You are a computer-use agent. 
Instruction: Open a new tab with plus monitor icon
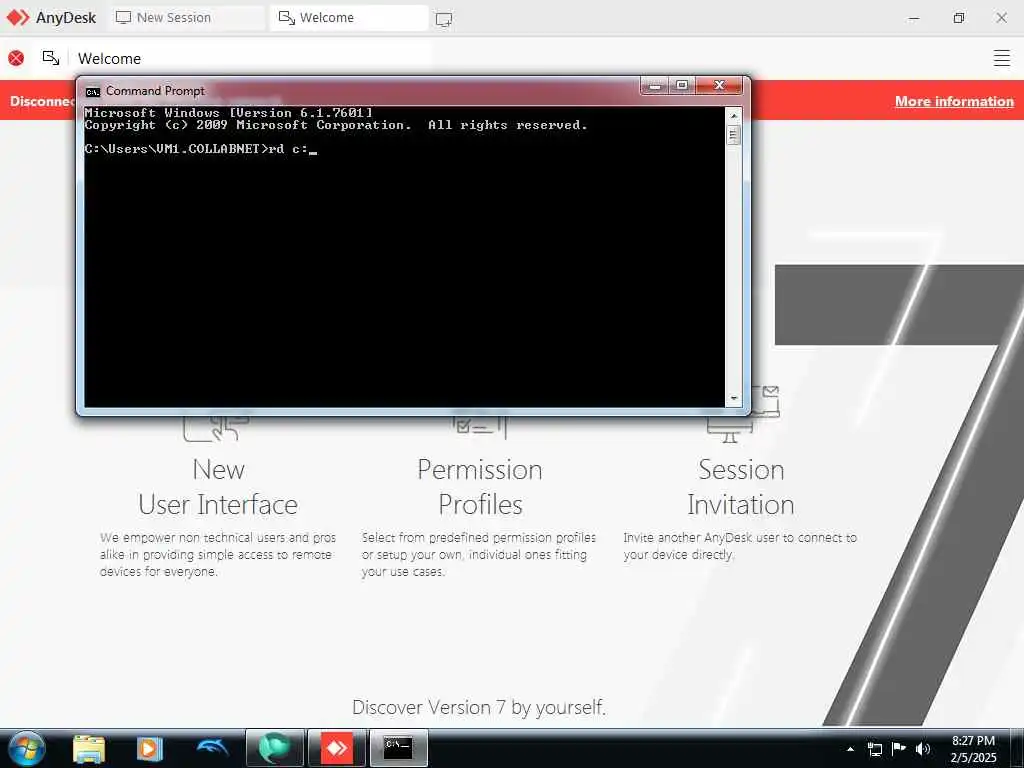444,19
